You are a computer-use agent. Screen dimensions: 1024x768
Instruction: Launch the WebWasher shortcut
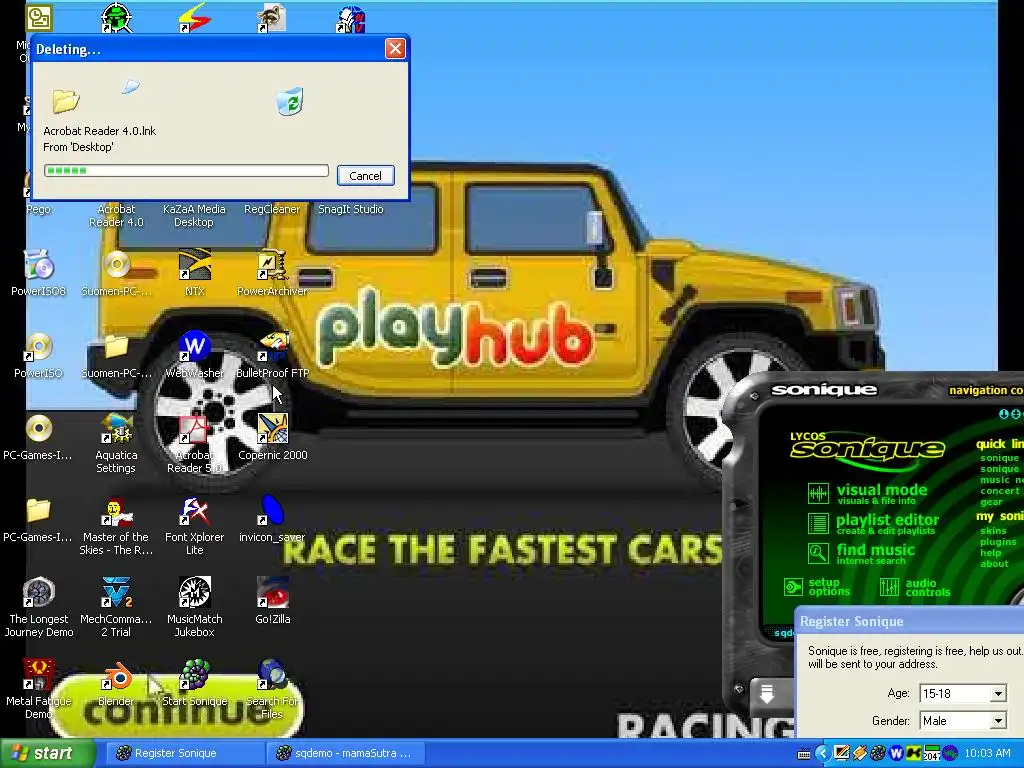[195, 355]
